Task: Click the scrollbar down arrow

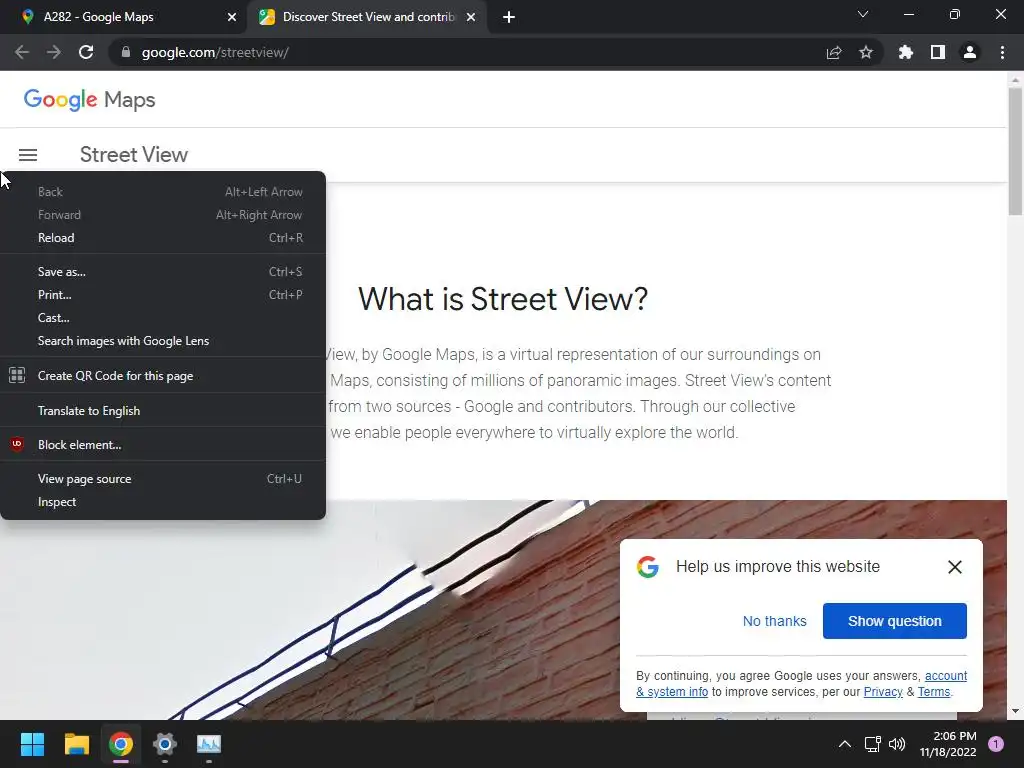Action: tap(1015, 711)
